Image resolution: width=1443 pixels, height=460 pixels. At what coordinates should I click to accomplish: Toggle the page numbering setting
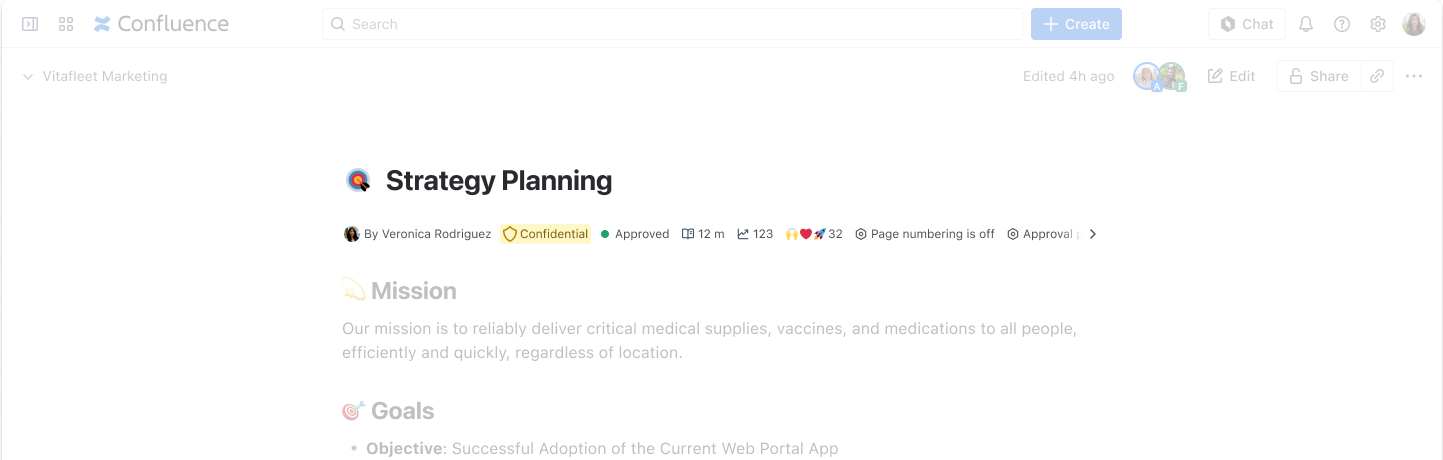tap(925, 234)
